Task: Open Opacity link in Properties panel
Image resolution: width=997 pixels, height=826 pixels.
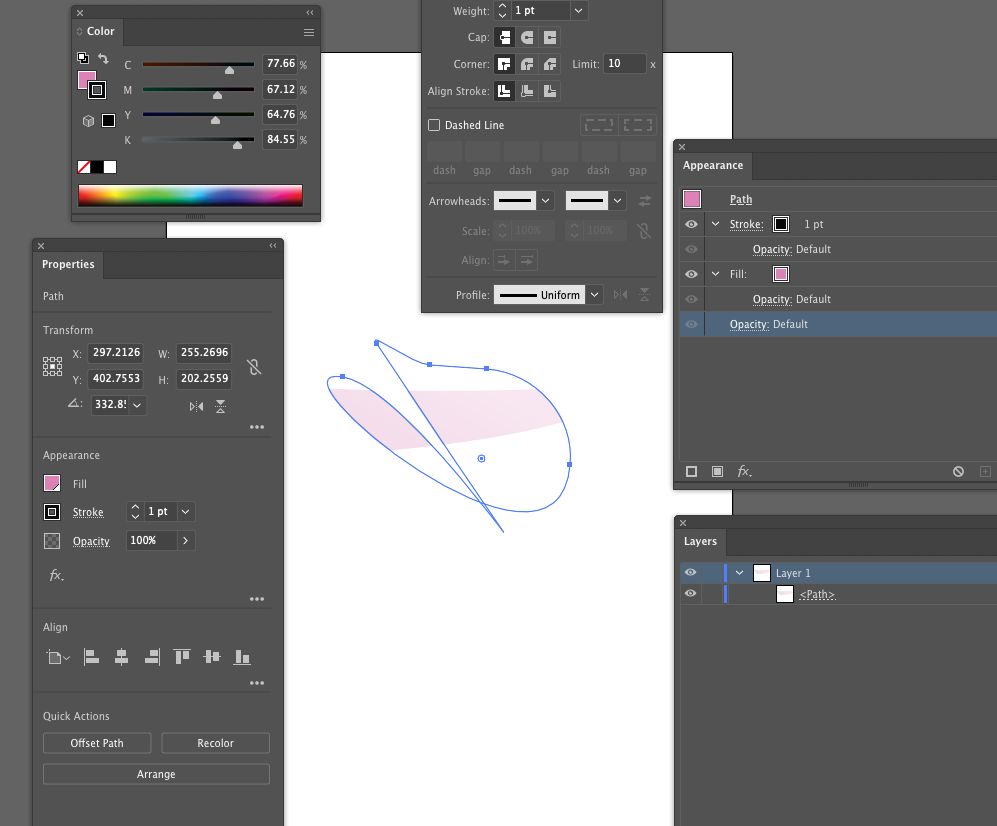Action: [x=91, y=541]
